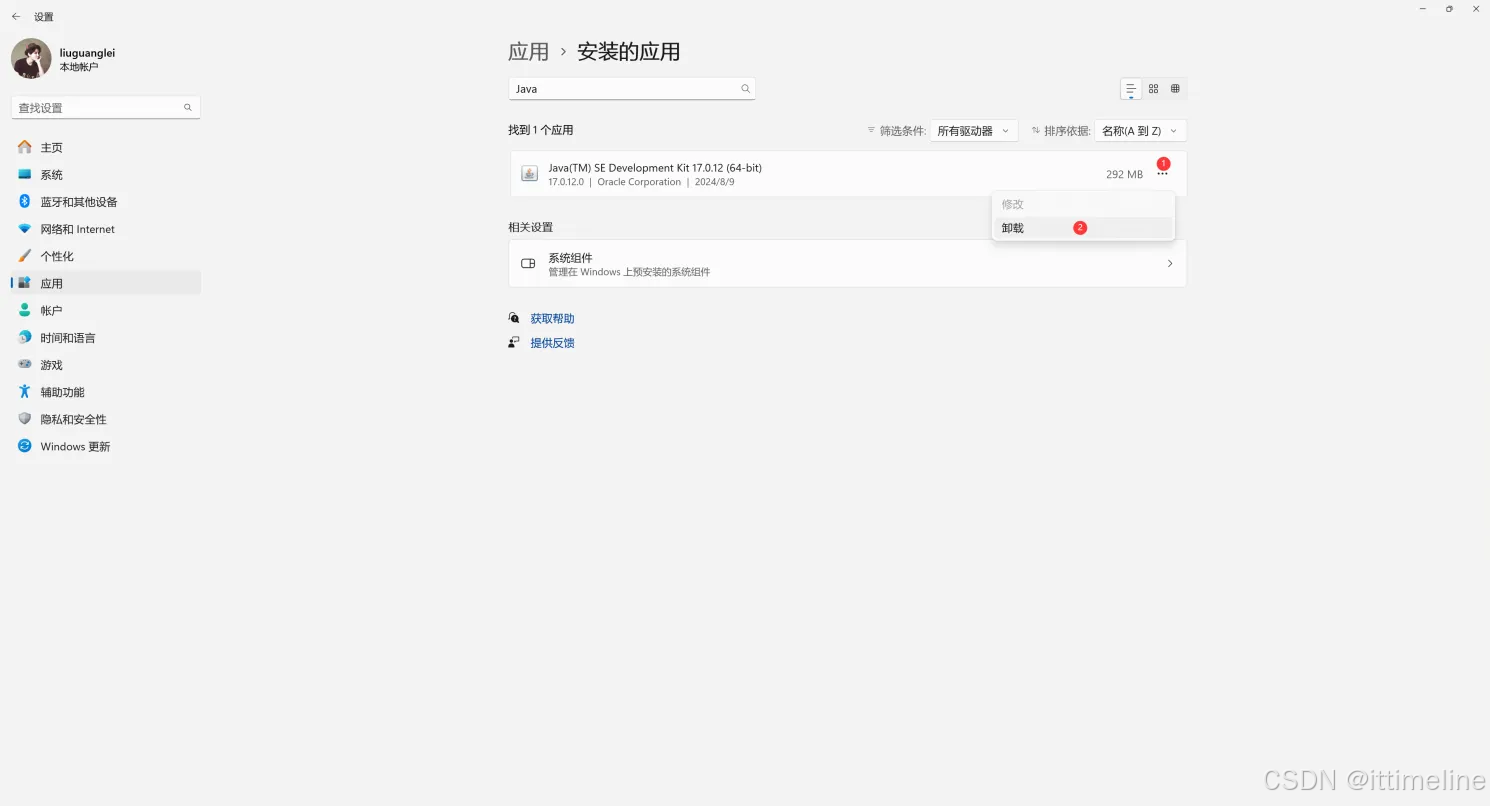1490x806 pixels.
Task: Click Java(TM) SE Development Kit 17.0.12 name
Action: [655, 168]
